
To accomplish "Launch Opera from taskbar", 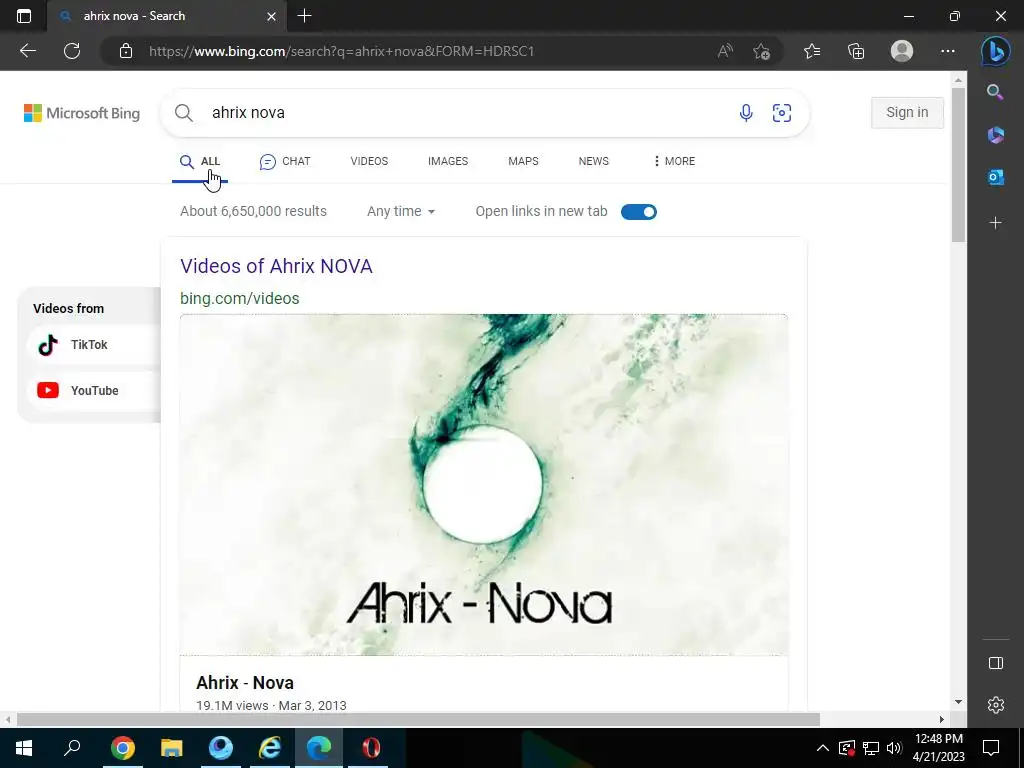I will [x=371, y=748].
